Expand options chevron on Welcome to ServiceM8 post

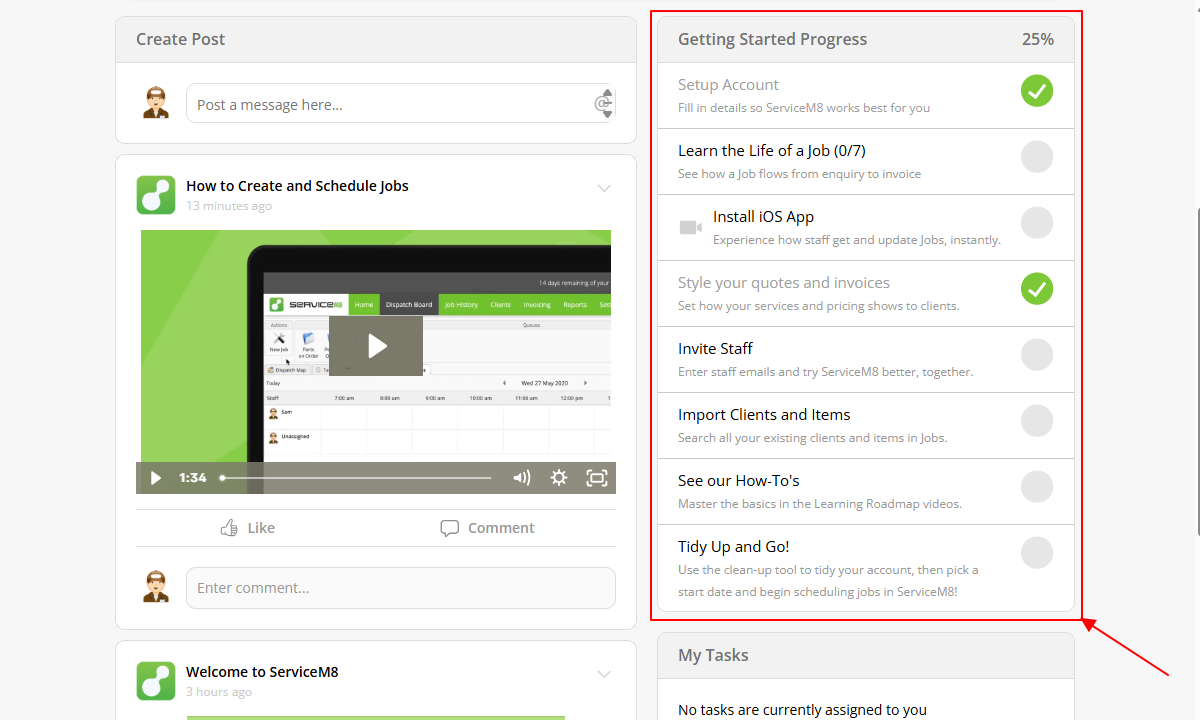(x=604, y=674)
